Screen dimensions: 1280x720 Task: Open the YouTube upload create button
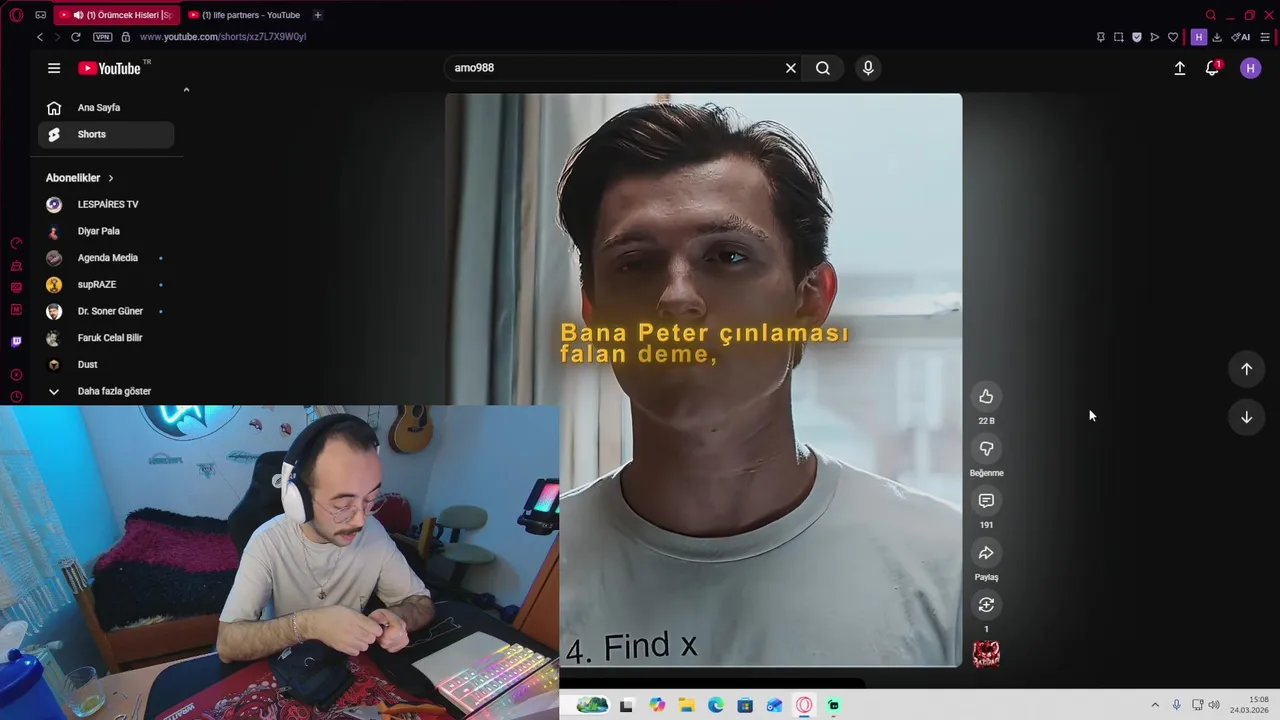tap(1180, 68)
